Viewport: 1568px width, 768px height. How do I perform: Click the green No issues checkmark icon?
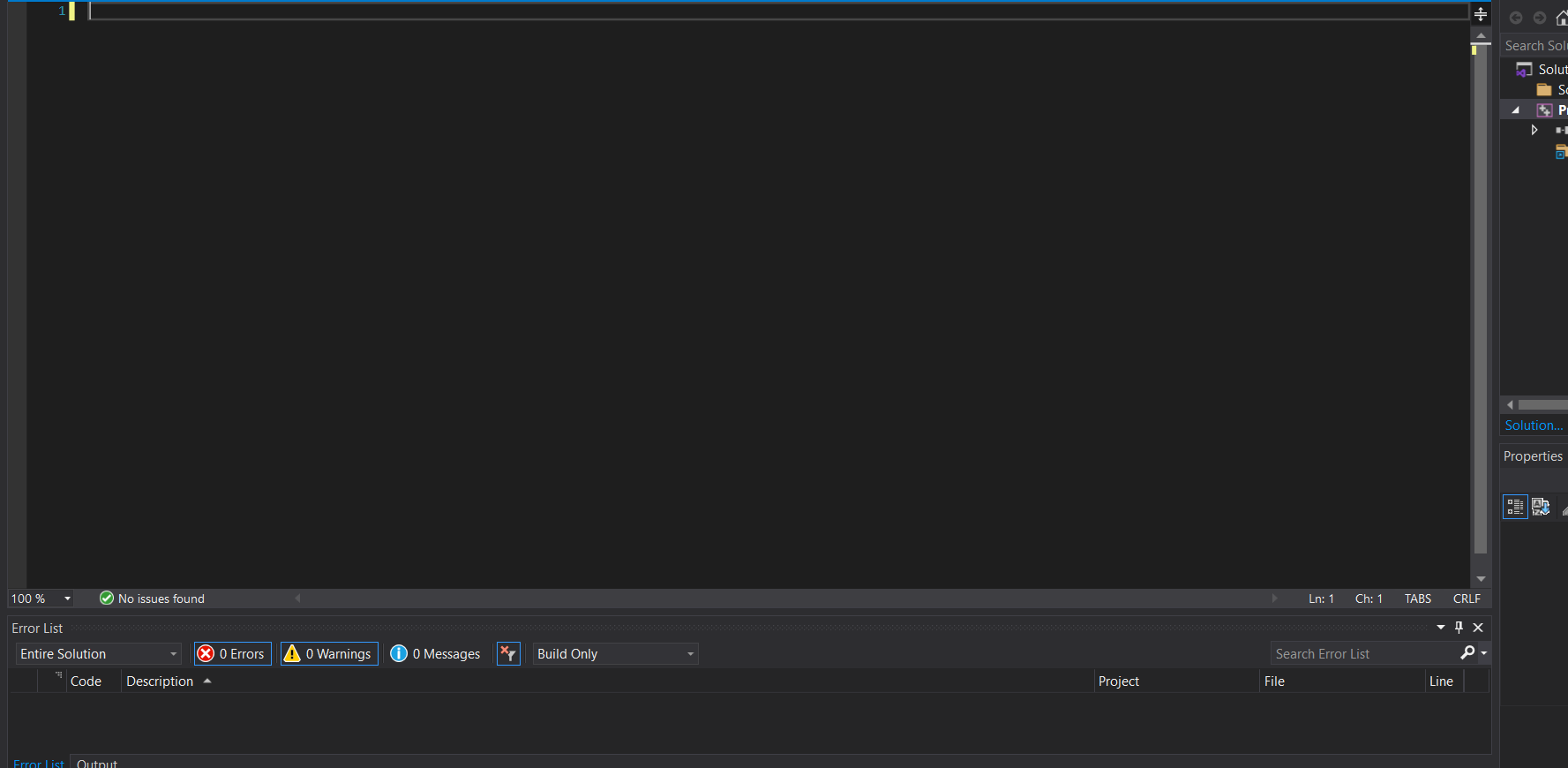pos(107,599)
